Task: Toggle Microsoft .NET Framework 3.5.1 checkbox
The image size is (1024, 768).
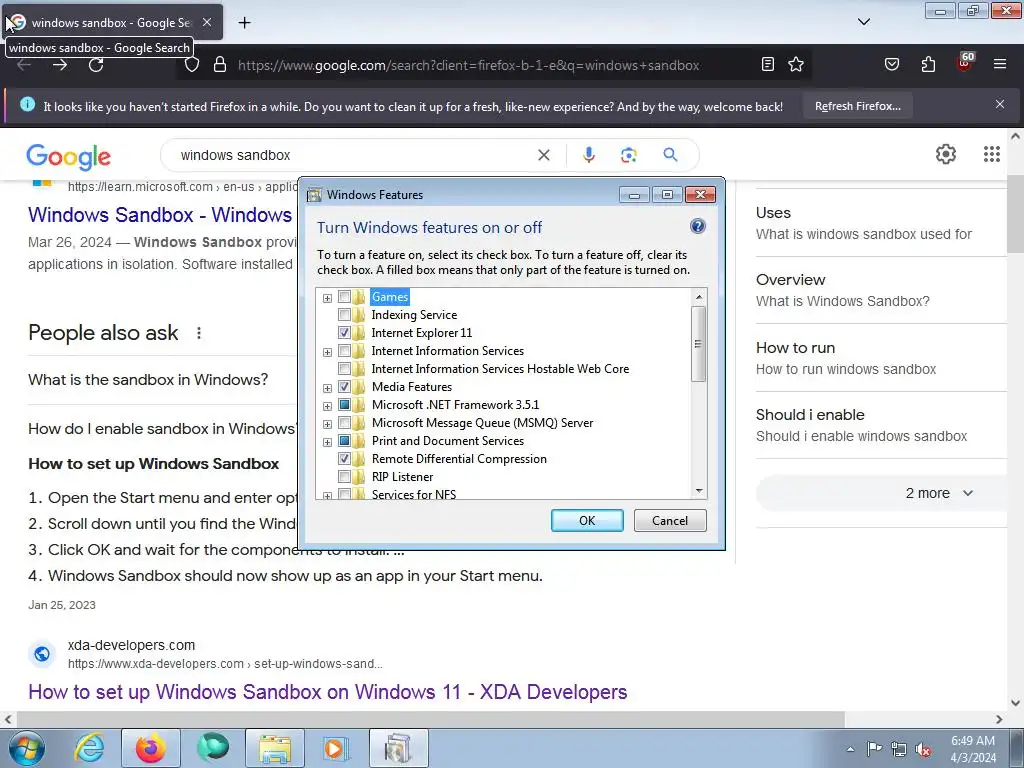Action: [344, 405]
